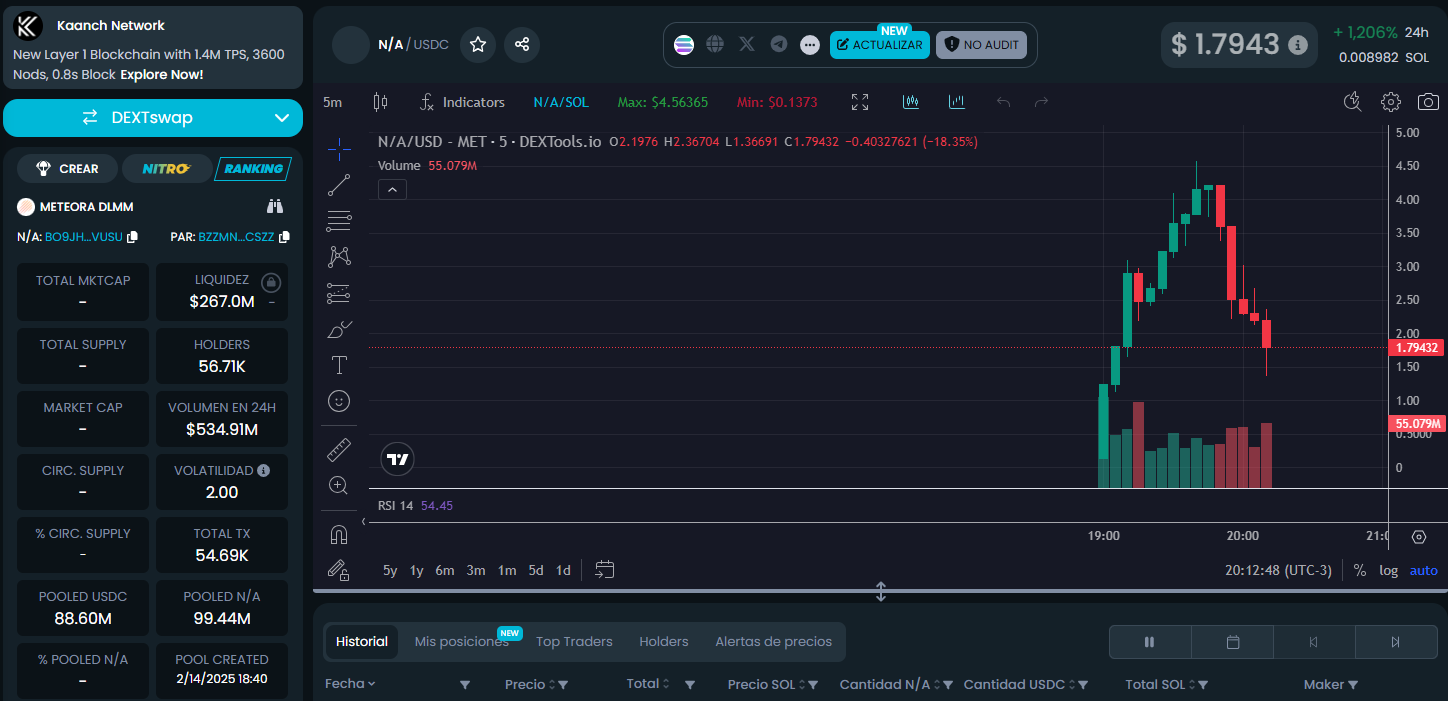Screen dimensions: 1448x701
Task: Switch to the Top Traders tab
Action: [574, 642]
